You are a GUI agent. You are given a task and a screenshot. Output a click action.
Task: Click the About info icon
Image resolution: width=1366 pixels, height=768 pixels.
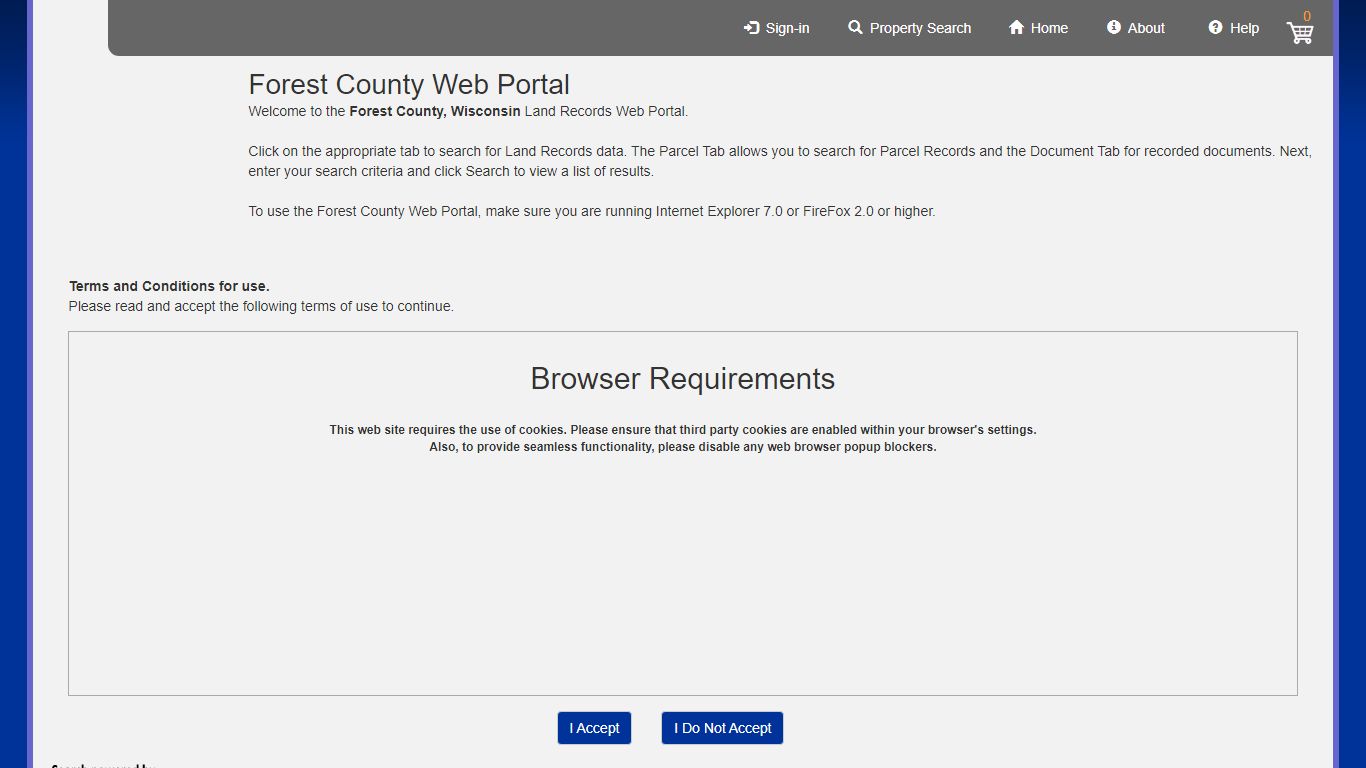[x=1114, y=28]
